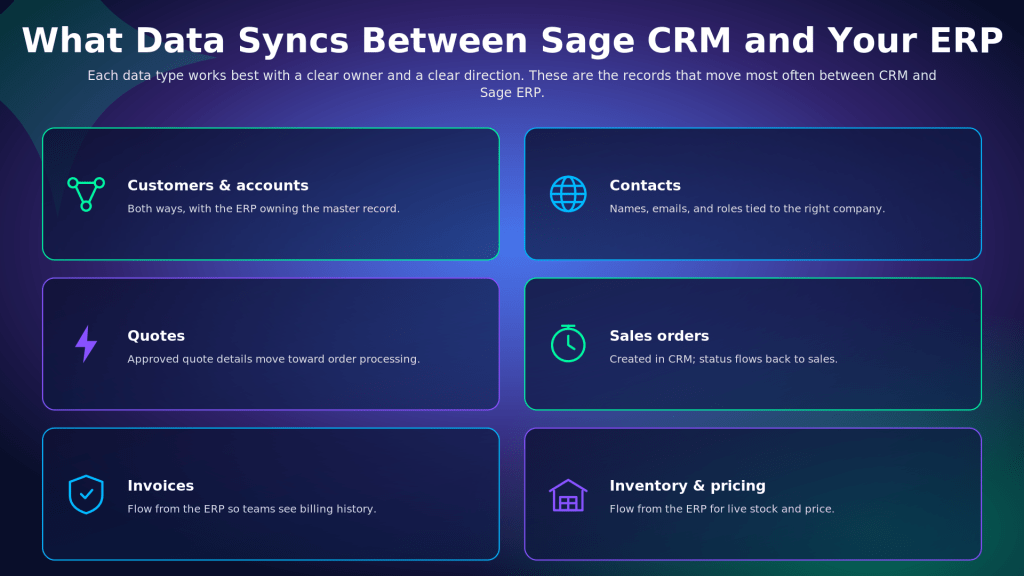Click the warehouse icon beside Inventory & pricing

[568, 495]
